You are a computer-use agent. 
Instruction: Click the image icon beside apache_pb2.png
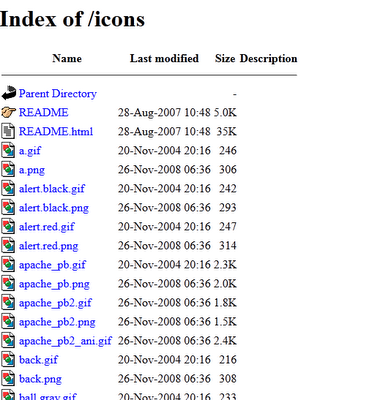[8, 321]
